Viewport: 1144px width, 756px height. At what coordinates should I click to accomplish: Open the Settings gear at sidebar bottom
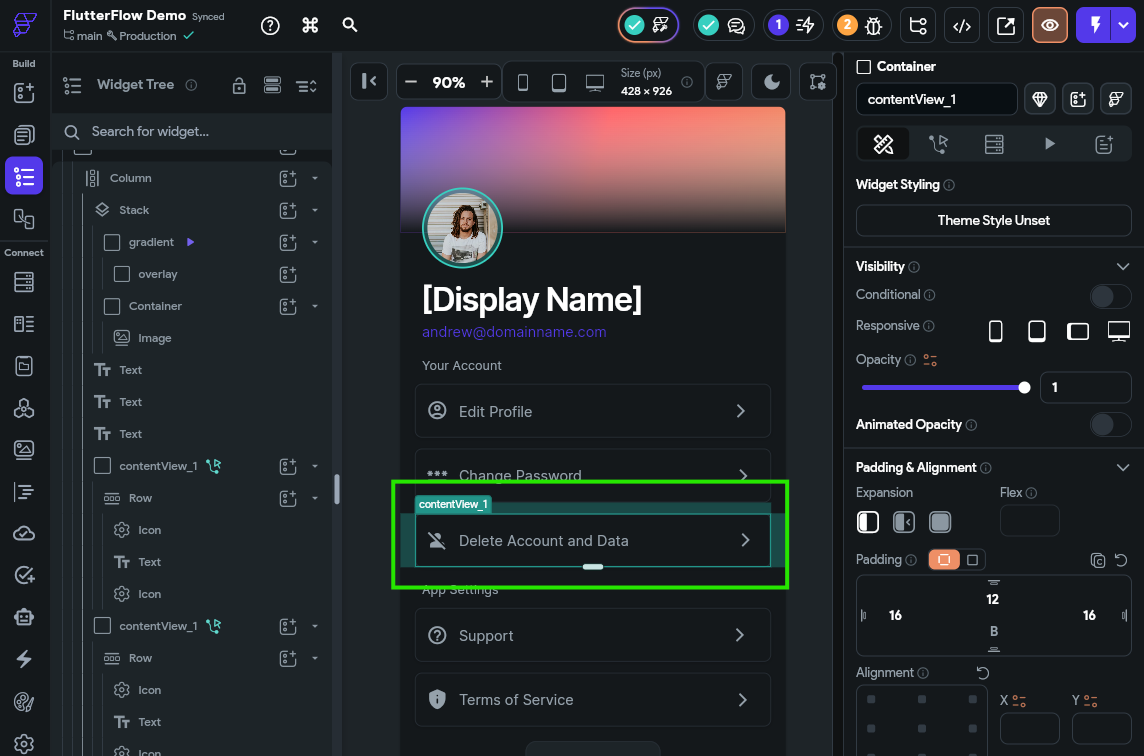point(24,744)
